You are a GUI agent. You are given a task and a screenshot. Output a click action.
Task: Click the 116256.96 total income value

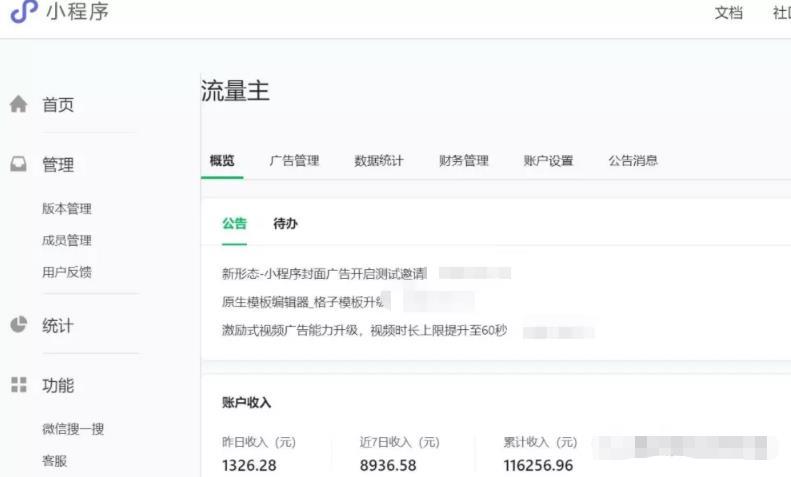coord(538,465)
